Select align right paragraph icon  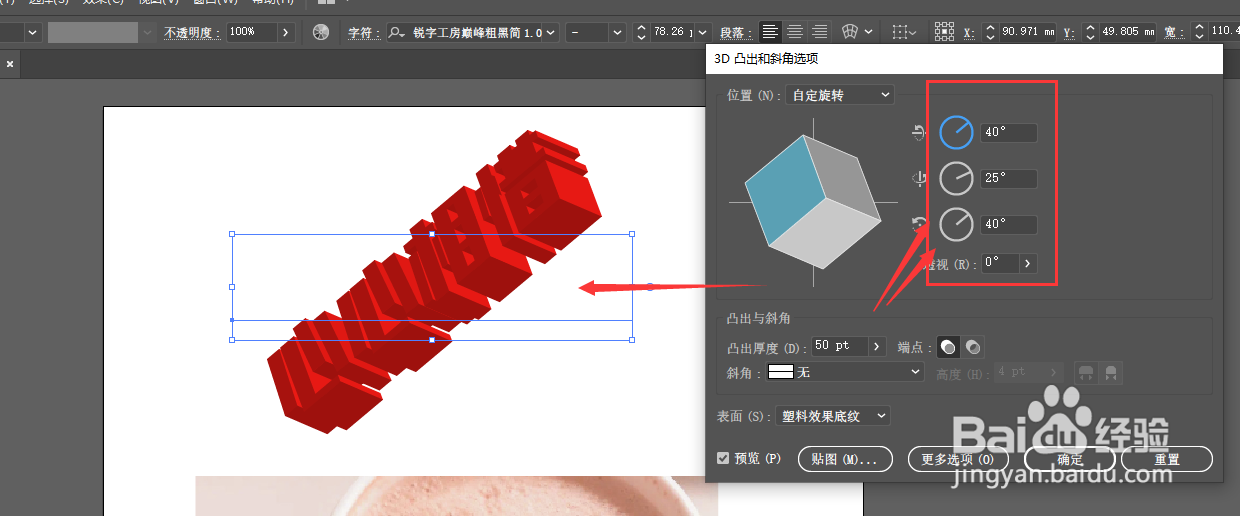coord(819,32)
